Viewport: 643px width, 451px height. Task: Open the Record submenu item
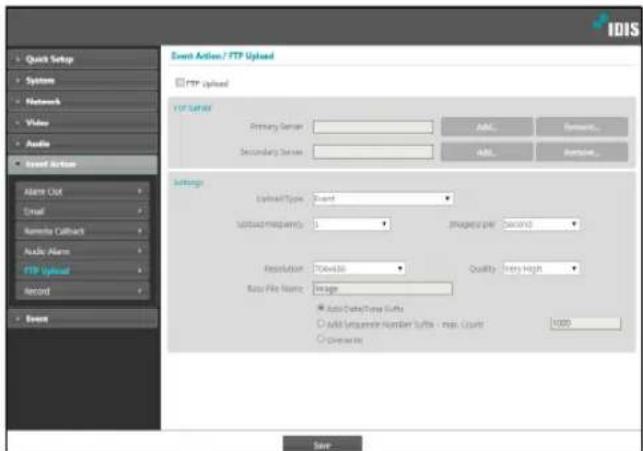pyautogui.click(x=82, y=291)
